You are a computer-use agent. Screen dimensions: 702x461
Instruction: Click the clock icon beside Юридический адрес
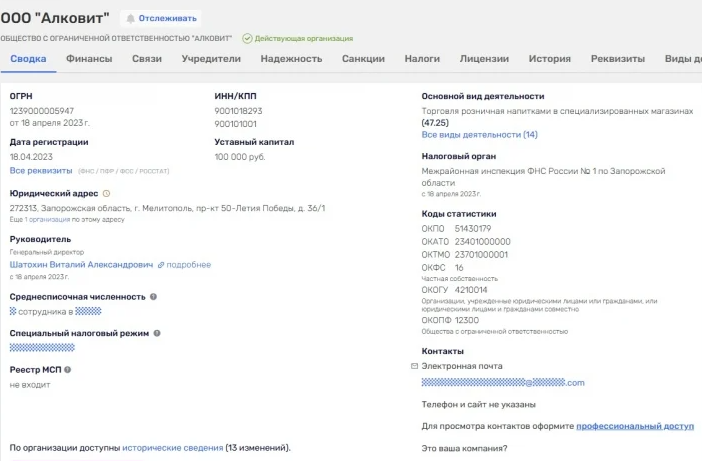[106, 193]
